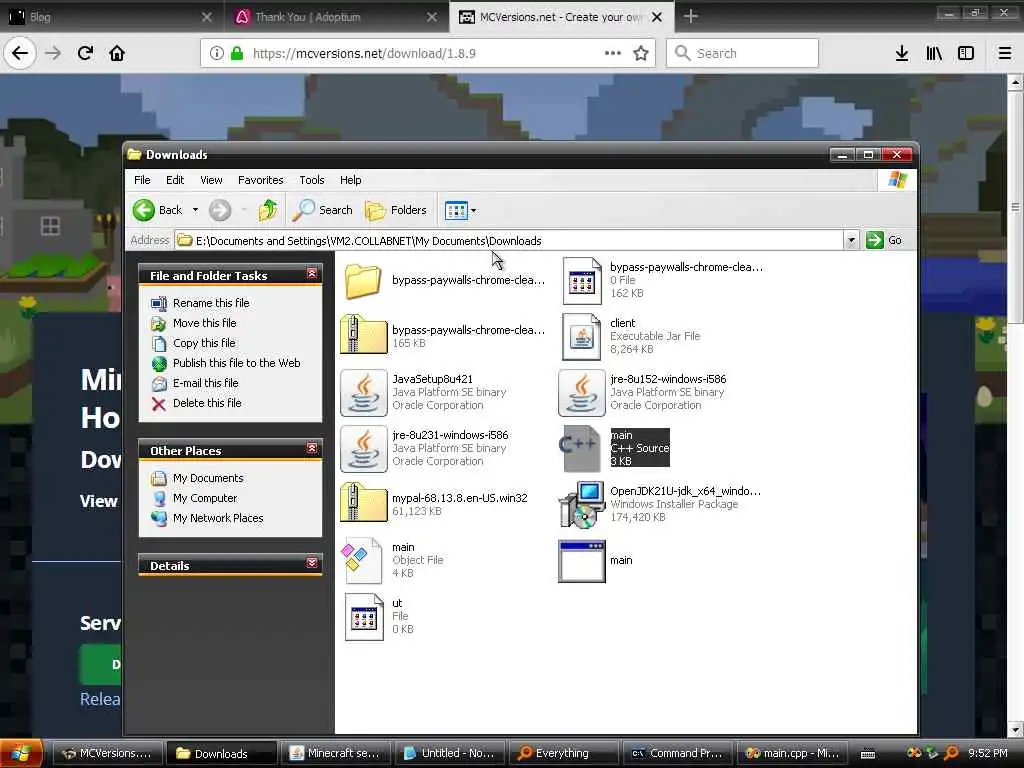The image size is (1024, 768).
Task: Open the View menu
Action: (x=211, y=180)
